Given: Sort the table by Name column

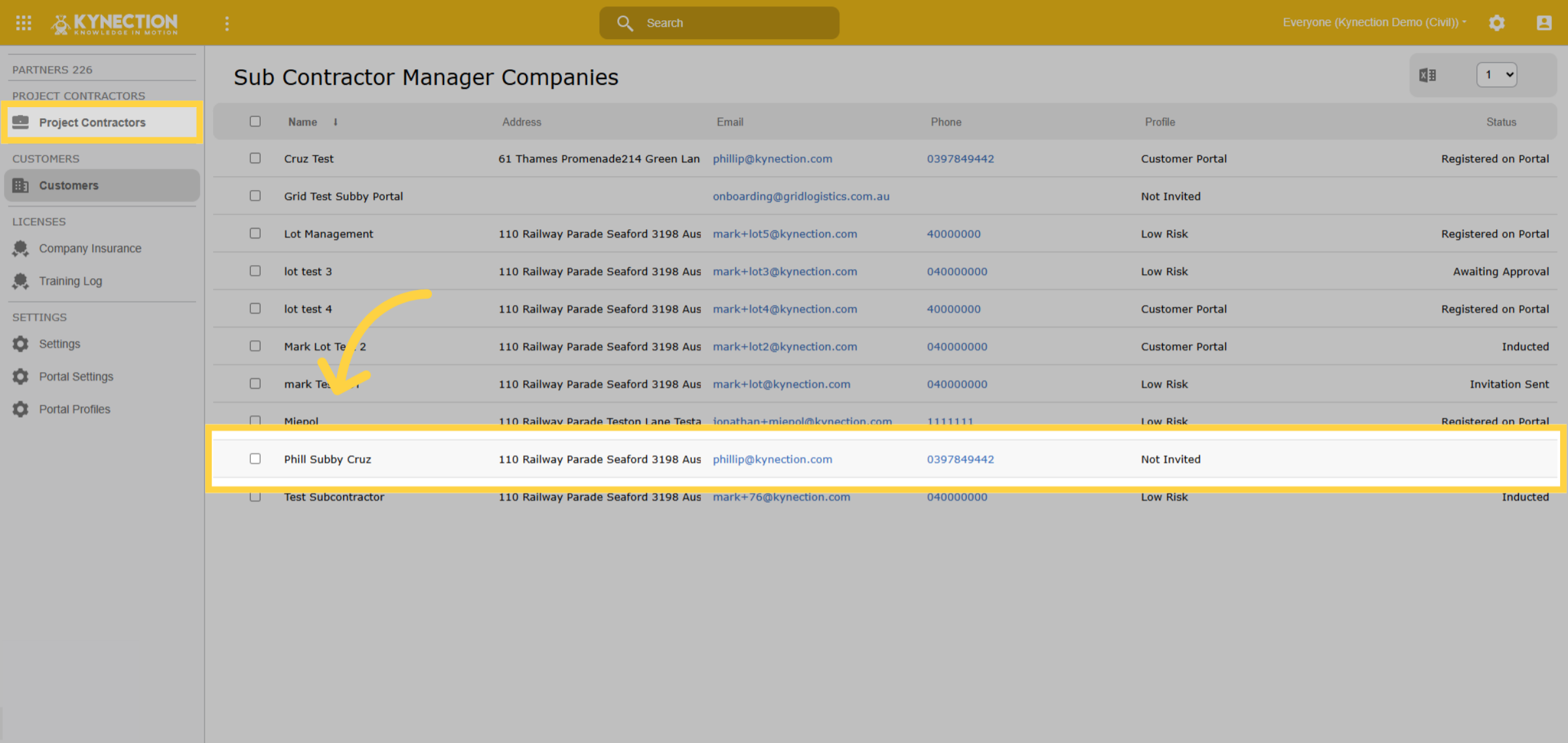Looking at the screenshot, I should coord(302,122).
